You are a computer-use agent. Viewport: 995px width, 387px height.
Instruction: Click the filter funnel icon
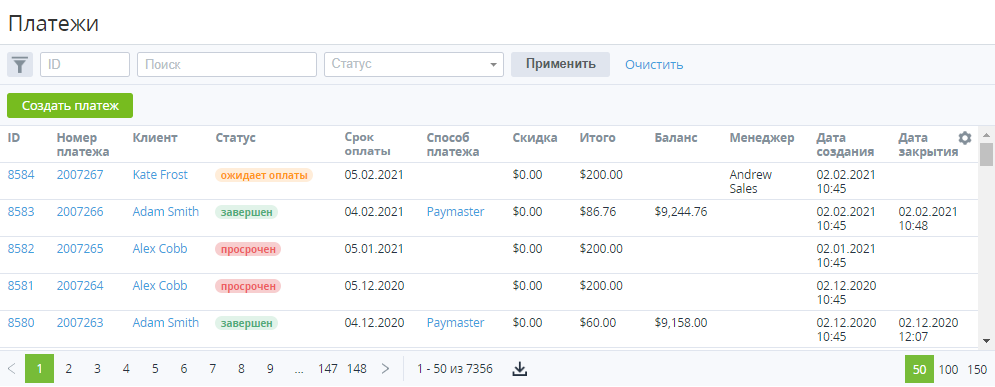tap(20, 65)
